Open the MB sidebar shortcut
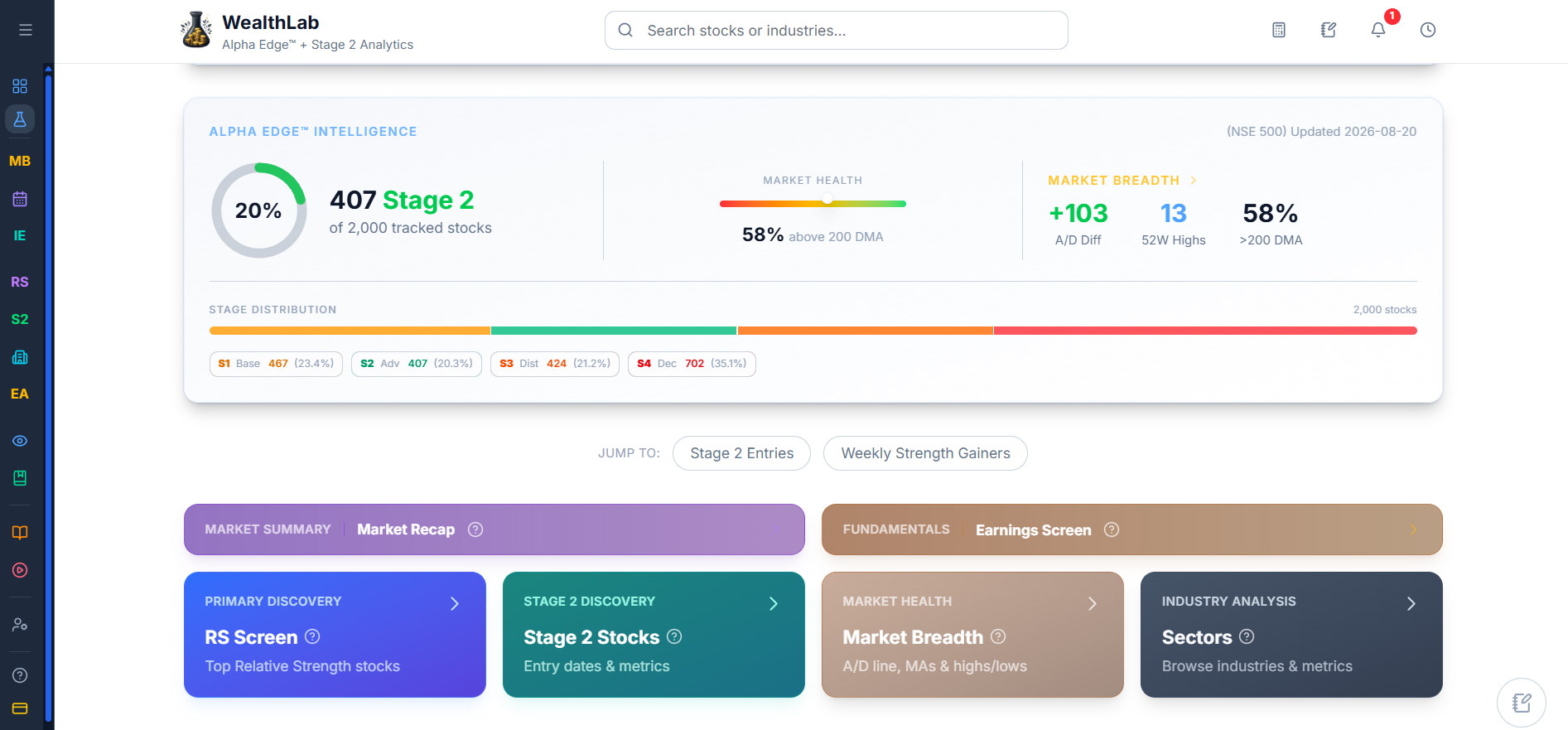This screenshot has width=1568, height=730. click(x=20, y=161)
